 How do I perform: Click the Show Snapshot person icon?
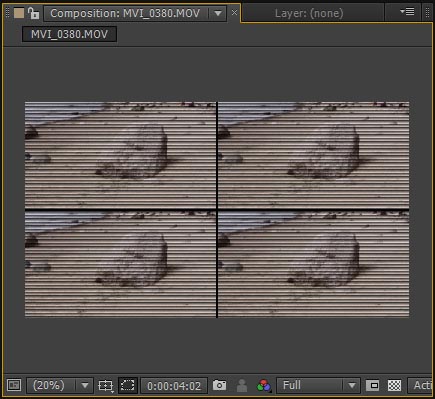[242, 386]
